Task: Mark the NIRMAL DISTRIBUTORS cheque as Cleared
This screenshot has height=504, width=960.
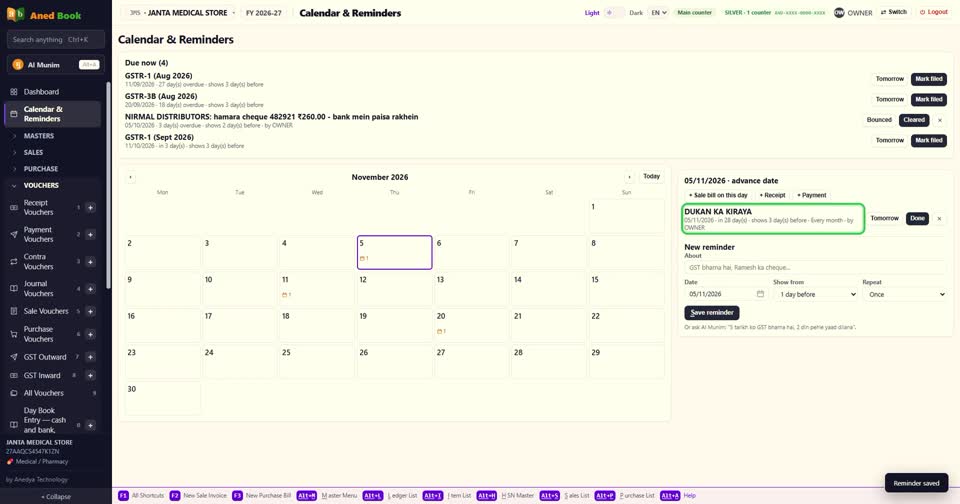Action: 914,120
